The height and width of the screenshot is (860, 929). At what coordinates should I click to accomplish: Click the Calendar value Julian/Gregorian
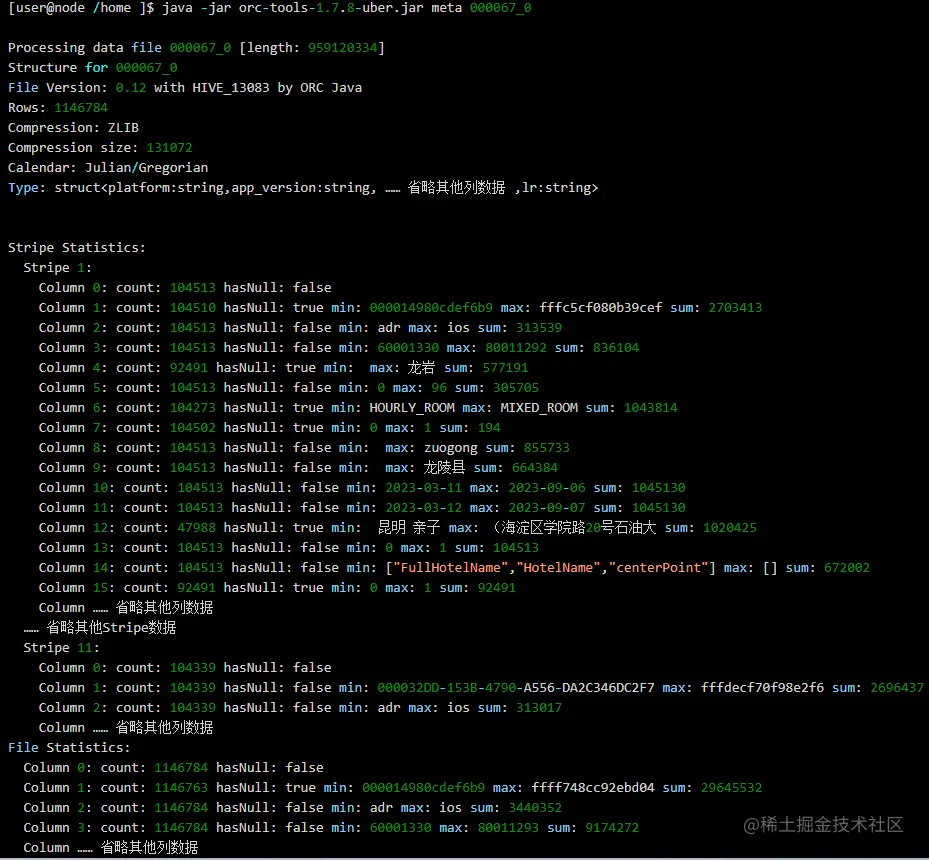146,168
